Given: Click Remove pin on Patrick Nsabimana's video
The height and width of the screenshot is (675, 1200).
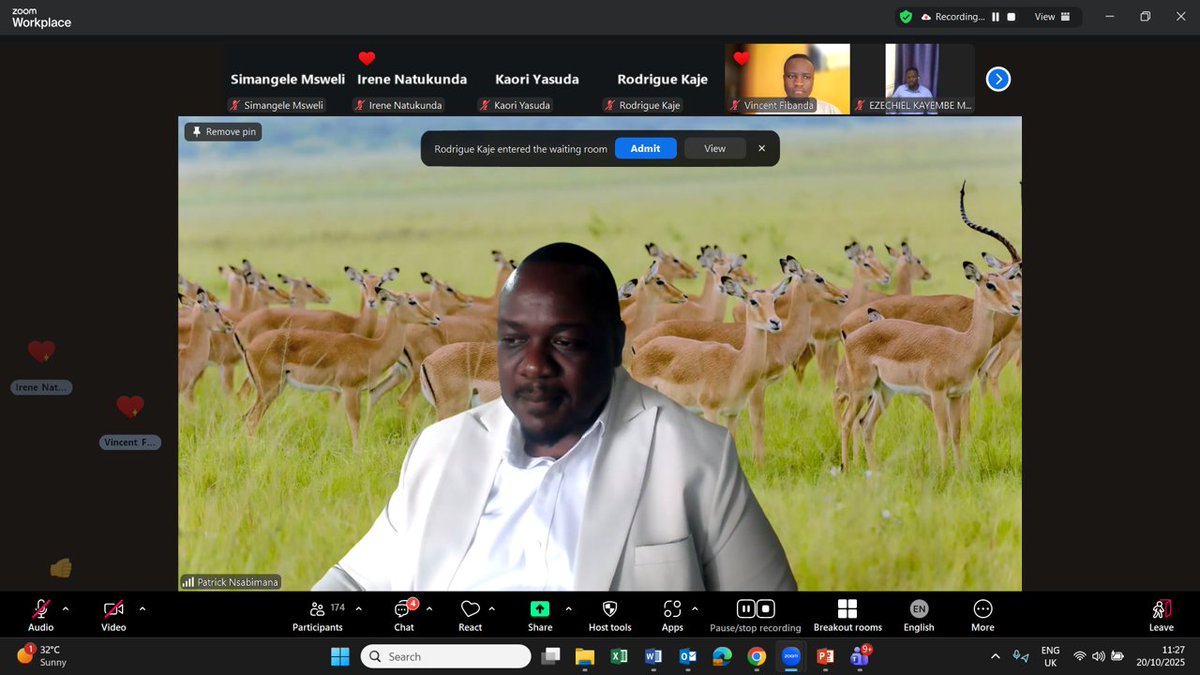Looking at the screenshot, I should [222, 131].
